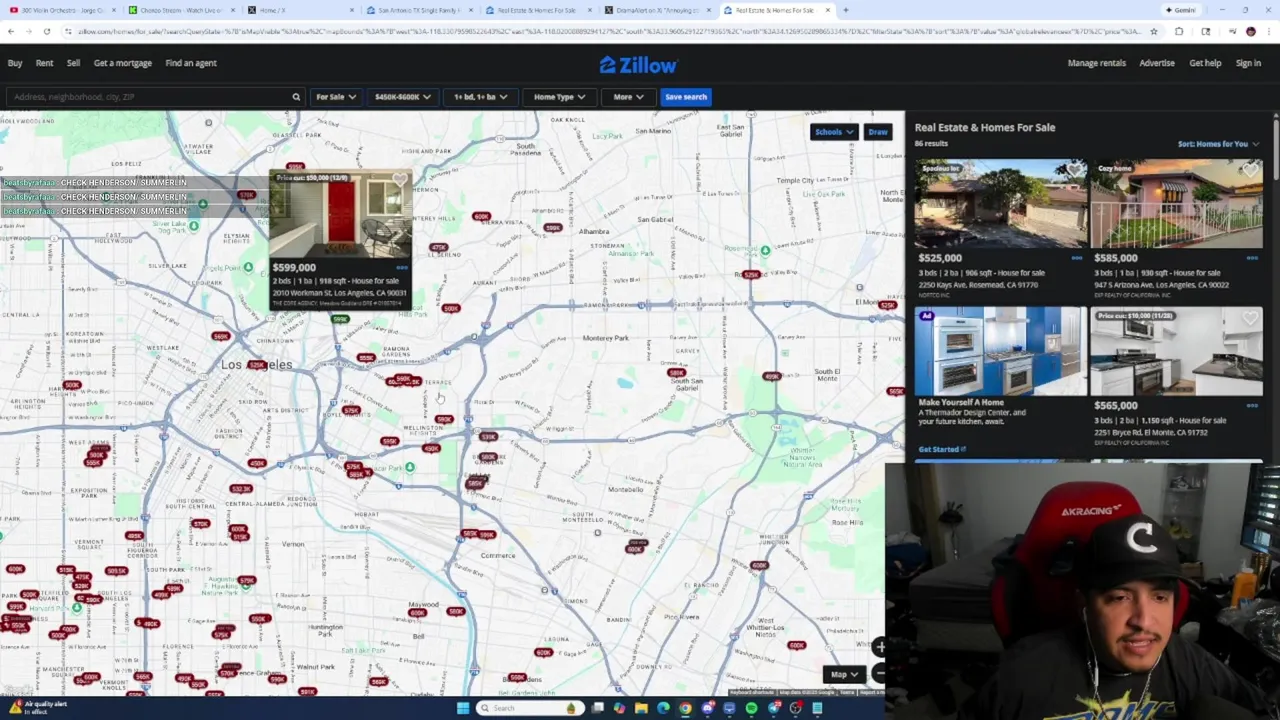Open Spotify from taskbar
The image size is (1280, 720).
(x=751, y=708)
